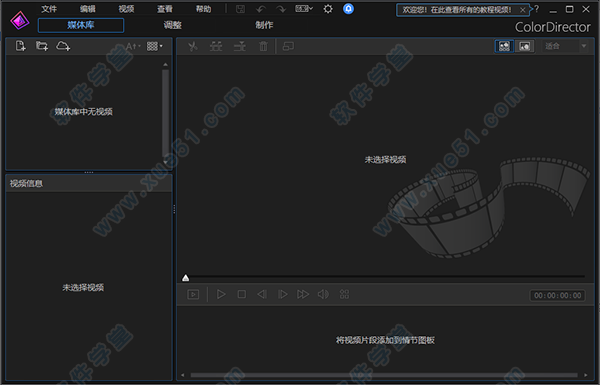Open the sort order dropdown

coord(133,46)
